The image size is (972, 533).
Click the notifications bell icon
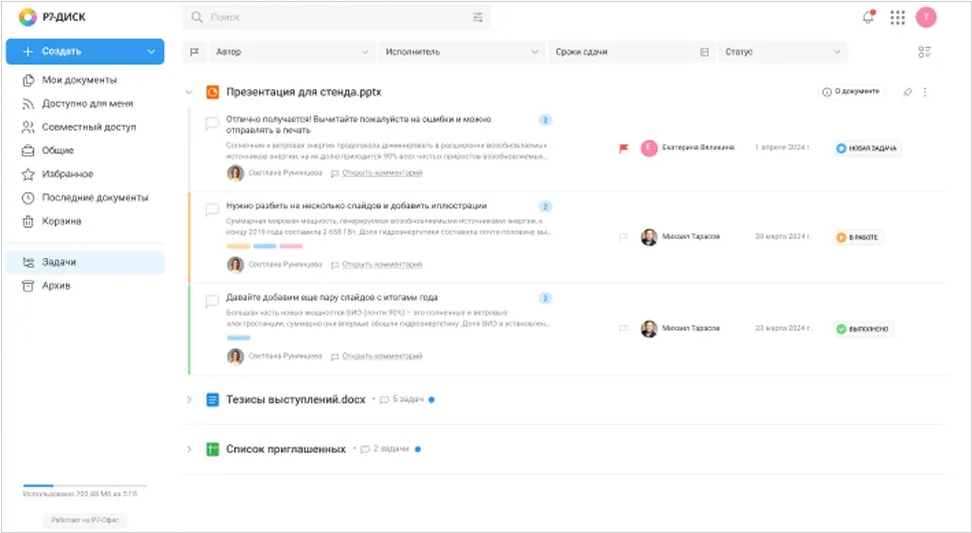(x=868, y=17)
